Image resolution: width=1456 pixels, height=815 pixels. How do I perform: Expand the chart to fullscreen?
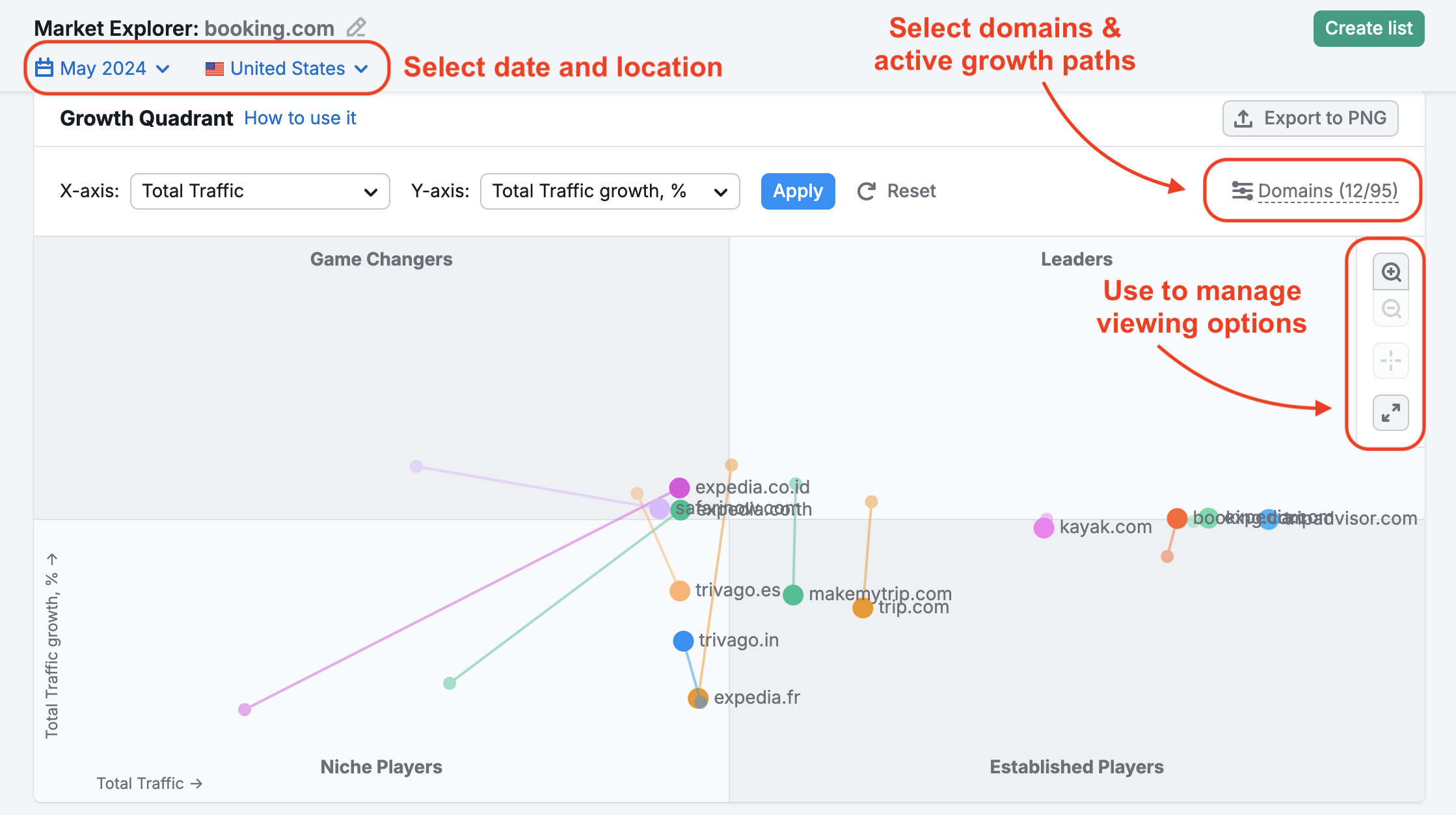(x=1391, y=413)
